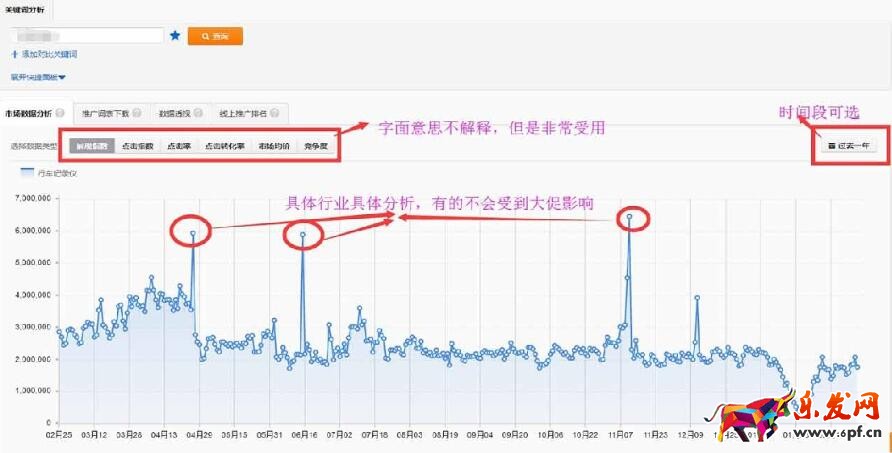Screen dimensions: 892x453
Task: Click the orange 查询 search button
Action: pos(215,36)
